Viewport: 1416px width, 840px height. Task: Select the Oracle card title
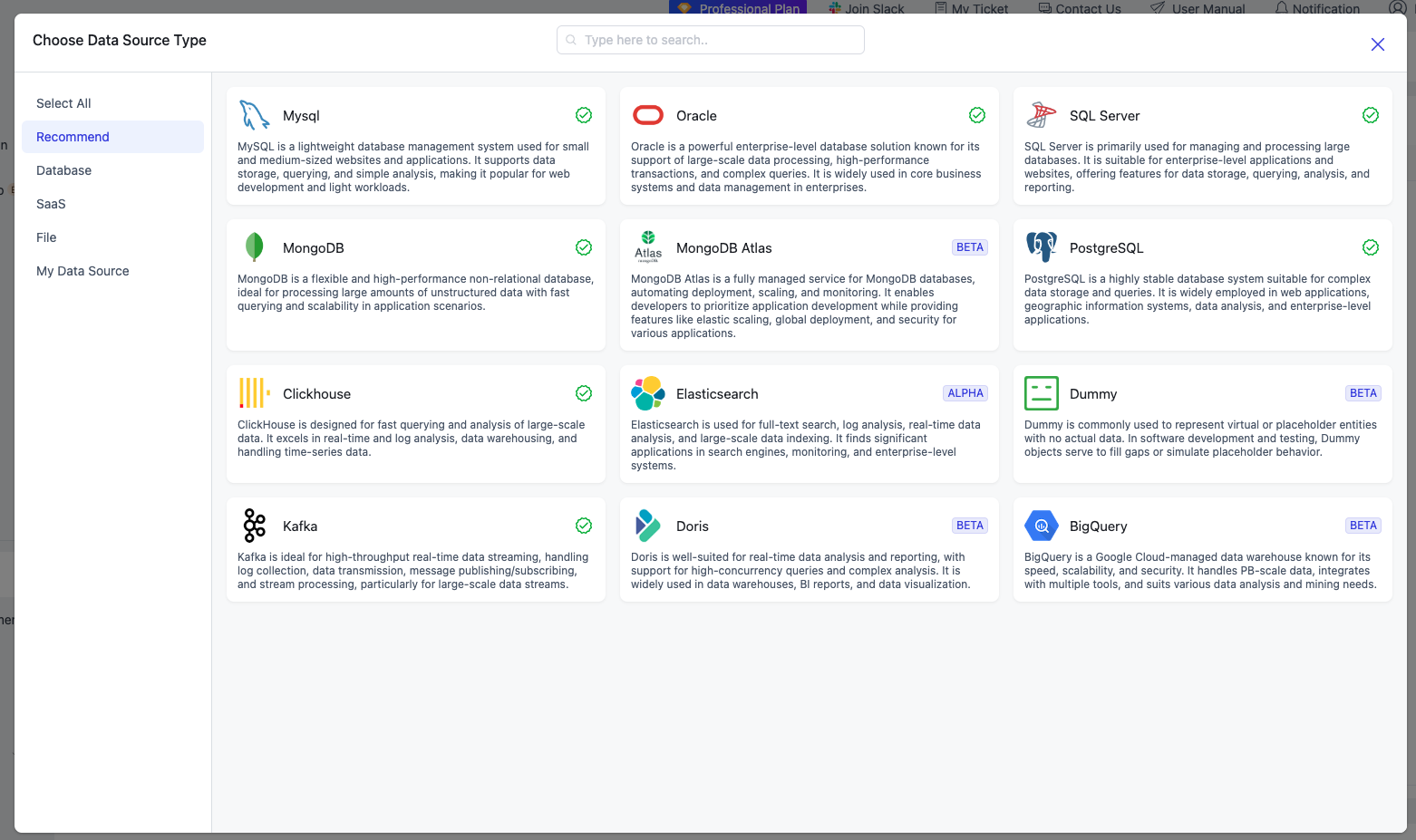click(x=696, y=116)
